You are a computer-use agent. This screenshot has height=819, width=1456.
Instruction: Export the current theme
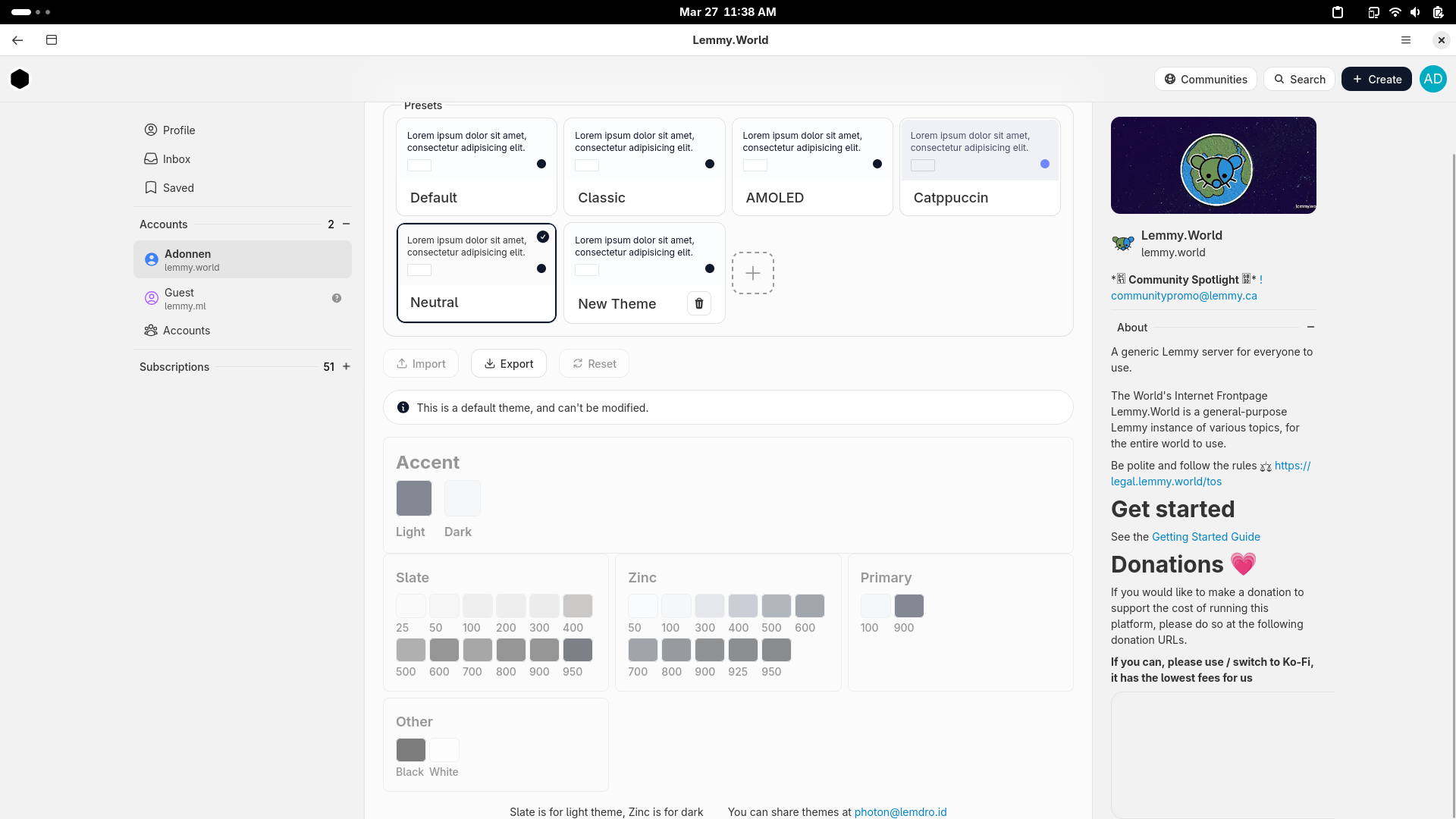click(509, 364)
